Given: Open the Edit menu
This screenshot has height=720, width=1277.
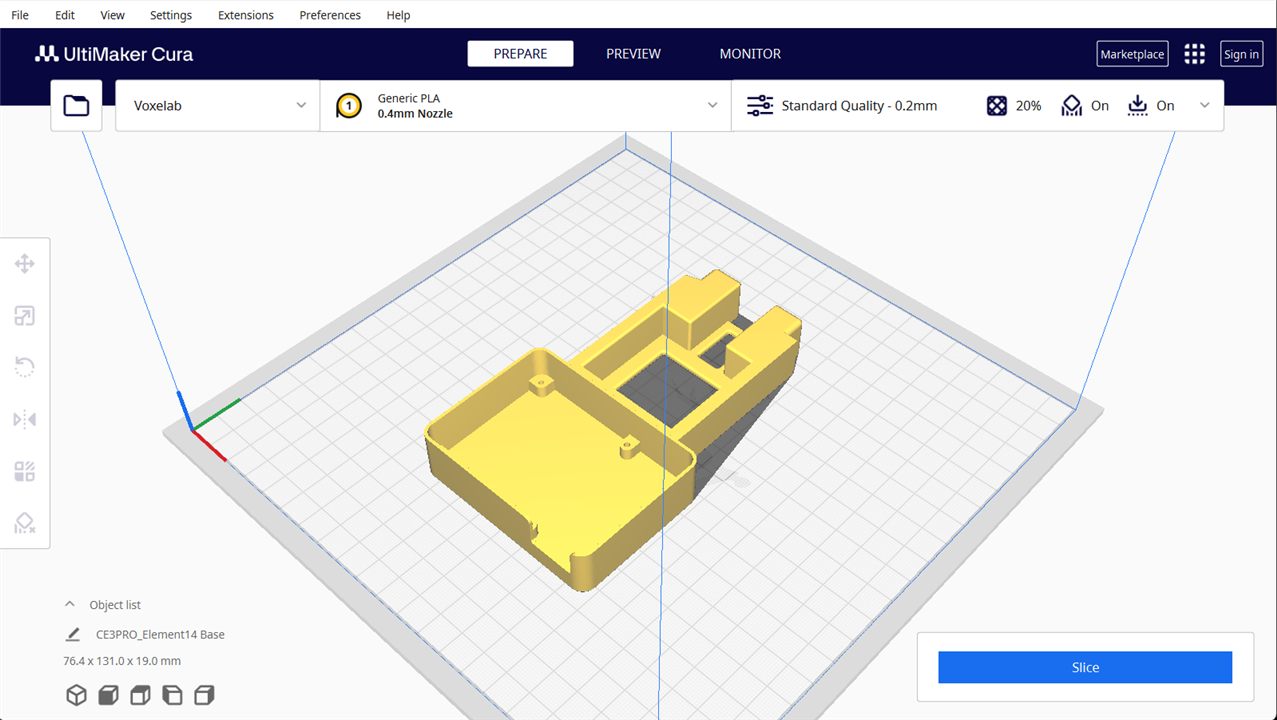Looking at the screenshot, I should pos(65,15).
